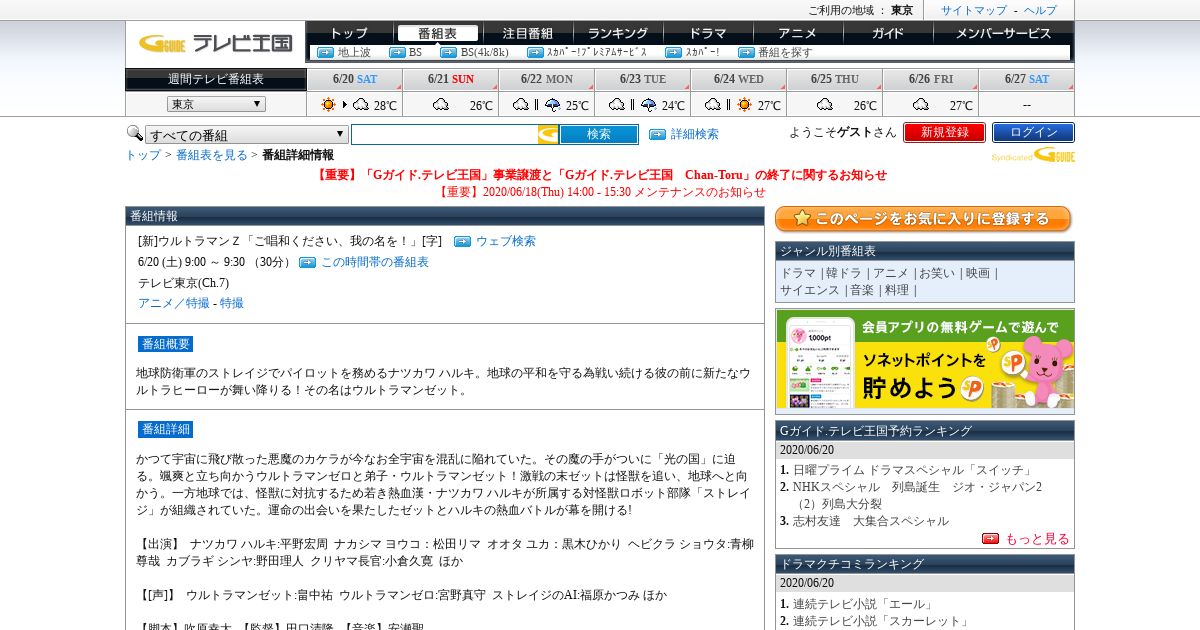1200x630 pixels.
Task: Click このページをお気に入りに登録する button
Action: [x=923, y=219]
